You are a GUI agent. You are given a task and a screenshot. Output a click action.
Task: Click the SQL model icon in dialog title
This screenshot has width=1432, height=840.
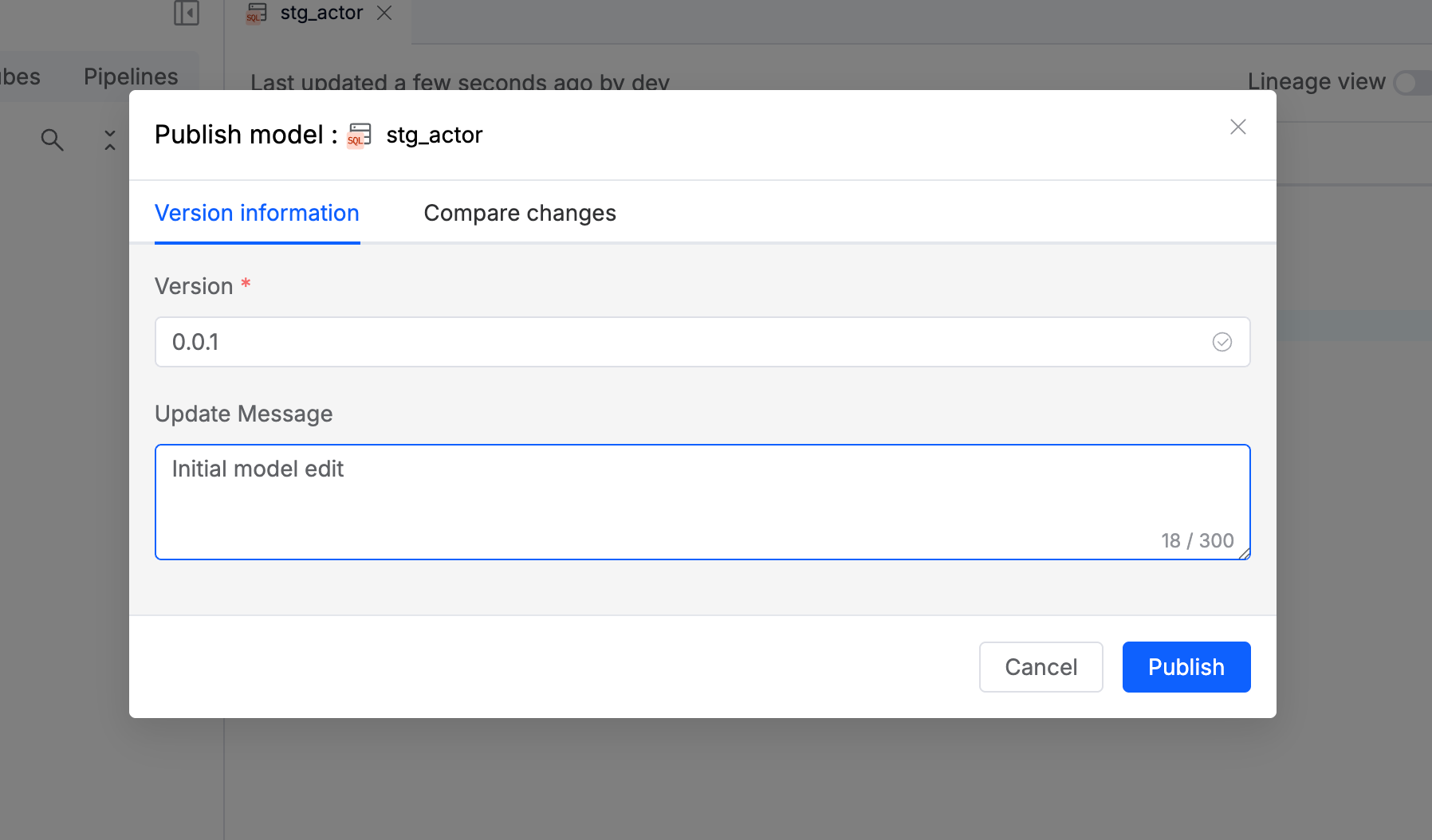[360, 135]
